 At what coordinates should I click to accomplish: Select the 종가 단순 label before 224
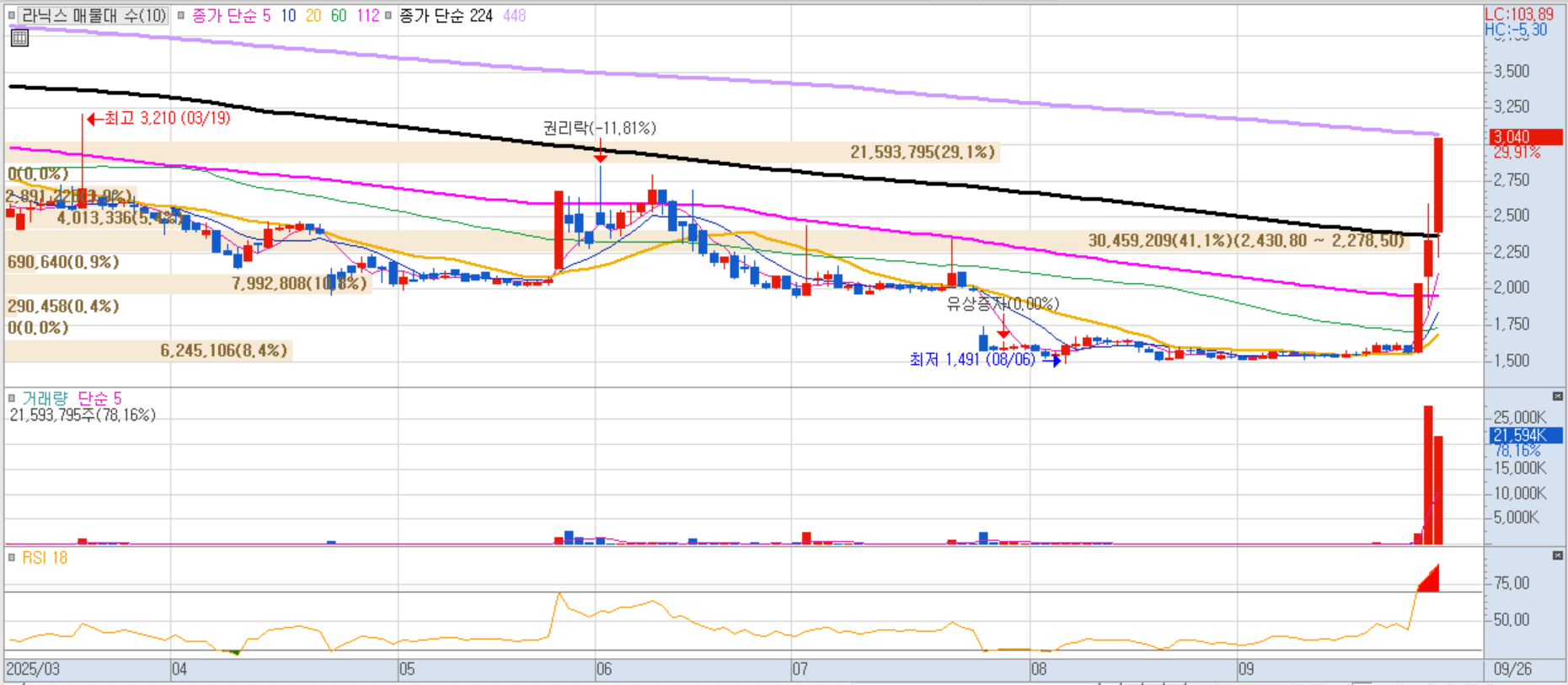click(433, 15)
